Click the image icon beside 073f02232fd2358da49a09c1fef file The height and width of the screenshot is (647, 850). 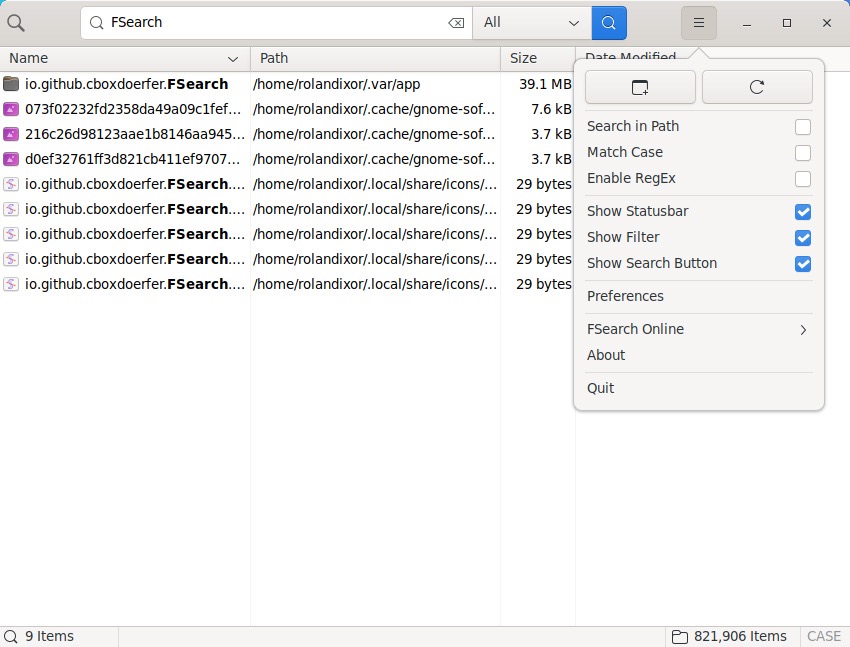(x=10, y=109)
